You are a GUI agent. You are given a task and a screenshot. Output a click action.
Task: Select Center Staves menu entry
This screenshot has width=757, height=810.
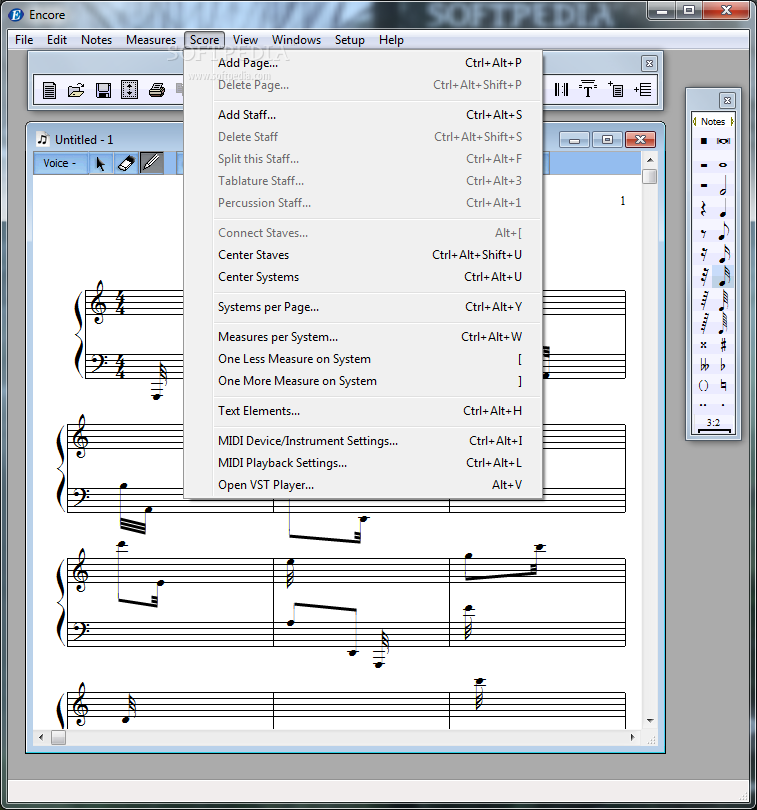363,255
